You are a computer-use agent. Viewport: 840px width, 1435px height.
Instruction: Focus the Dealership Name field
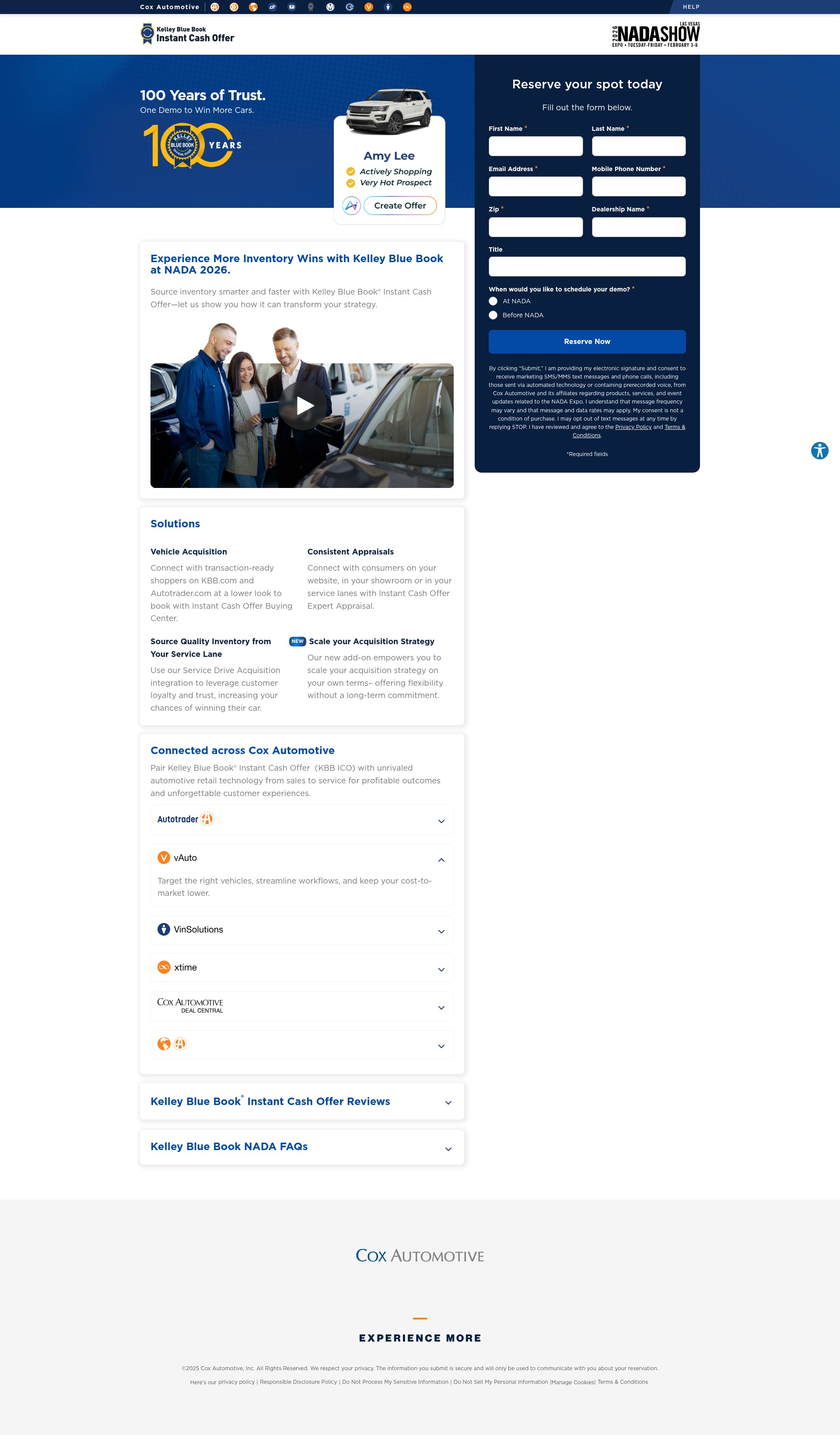click(x=639, y=227)
